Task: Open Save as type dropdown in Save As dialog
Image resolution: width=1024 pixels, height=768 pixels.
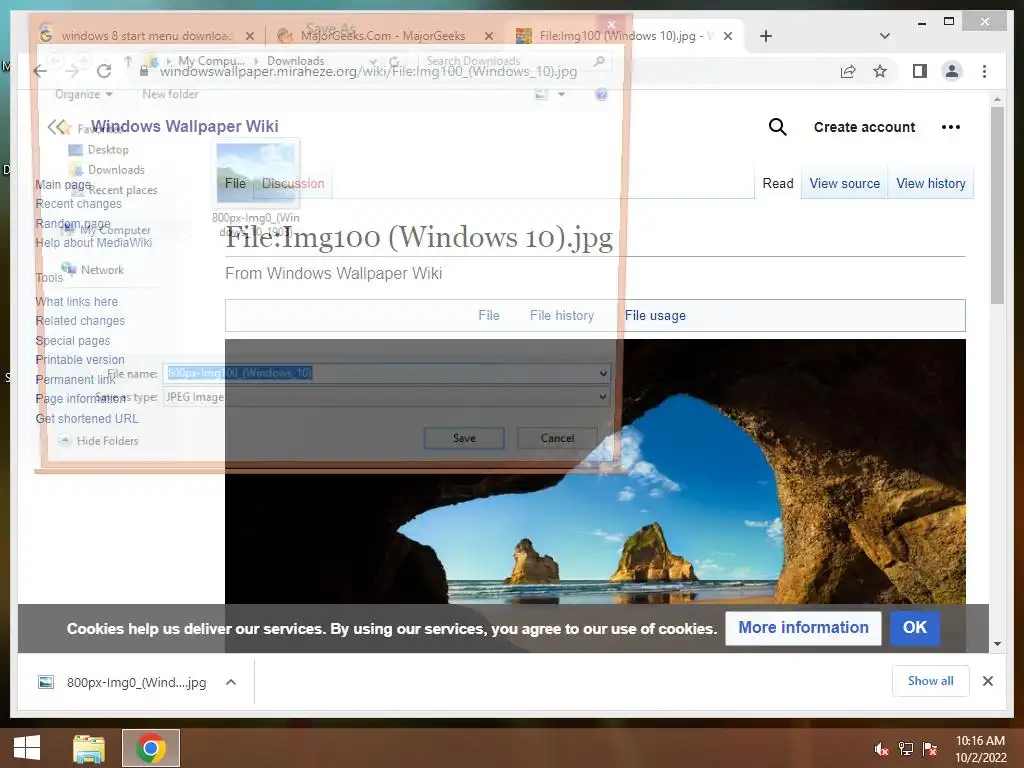Action: pos(603,396)
